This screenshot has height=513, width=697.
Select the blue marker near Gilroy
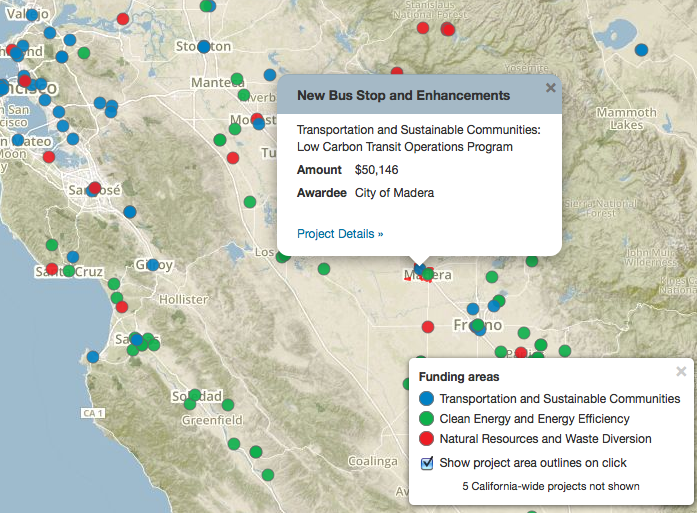coord(152,265)
